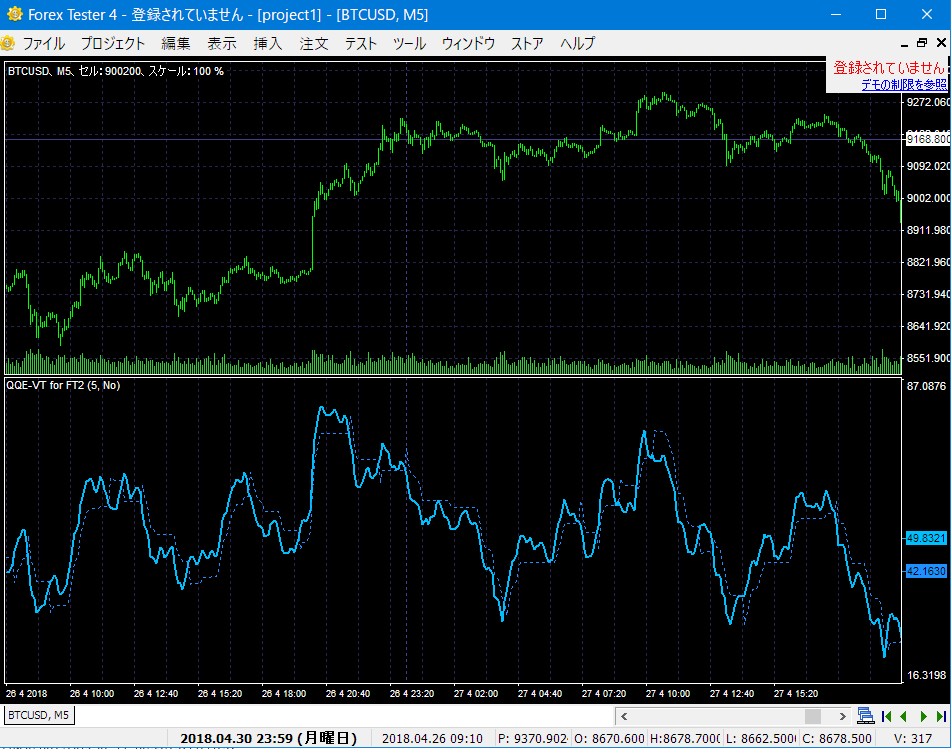951x749 pixels.
Task: Click the 2018.04.26 09:10 status bar time
Action: click(432, 738)
